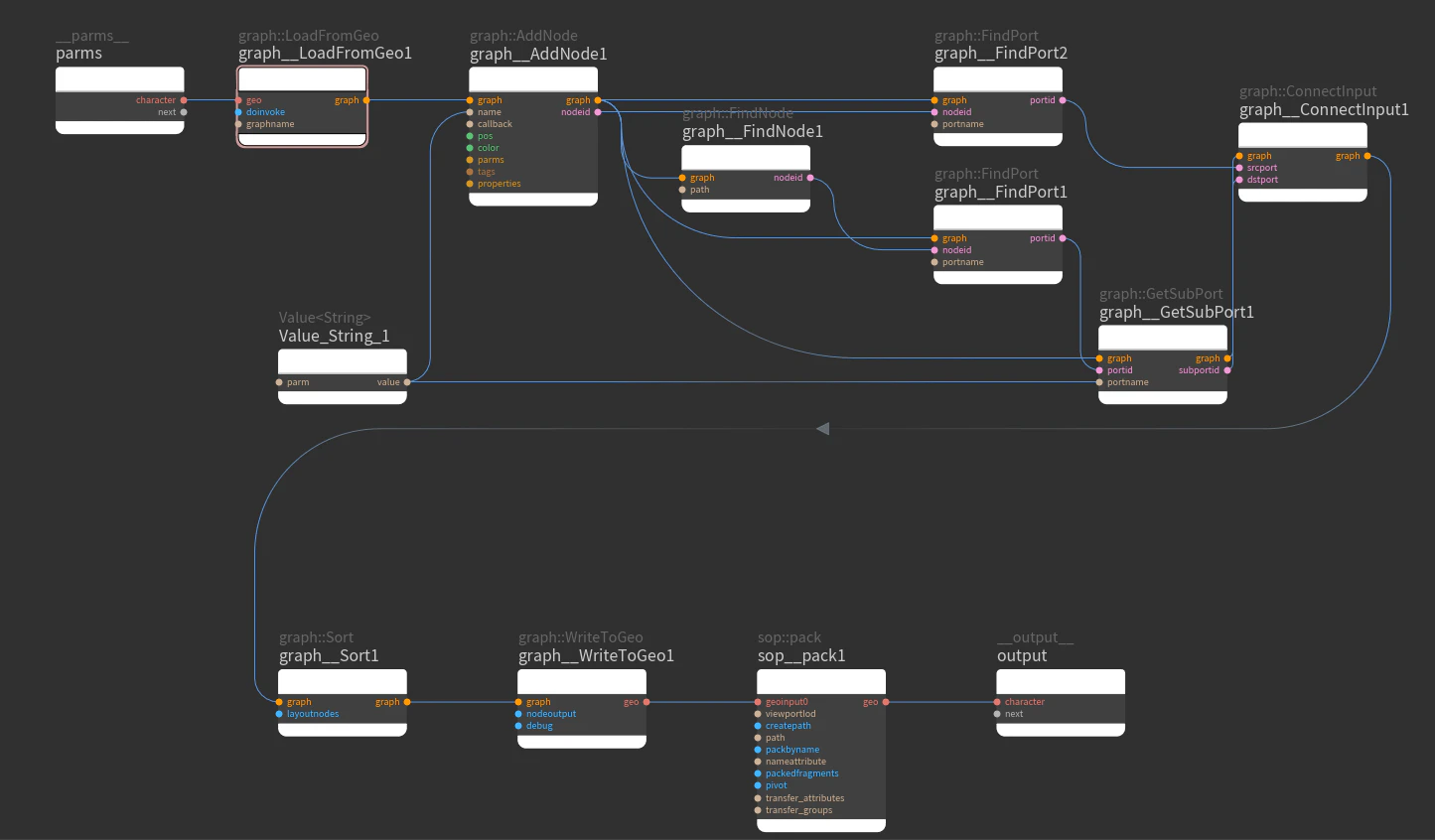Select the graph__WriteToGeo1 node title
The width and height of the screenshot is (1435, 840).
coord(596,655)
